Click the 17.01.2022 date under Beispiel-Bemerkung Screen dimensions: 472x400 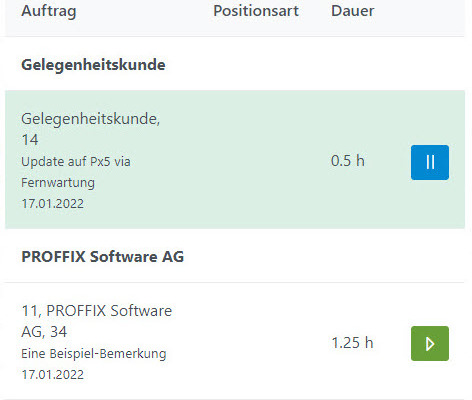52,375
